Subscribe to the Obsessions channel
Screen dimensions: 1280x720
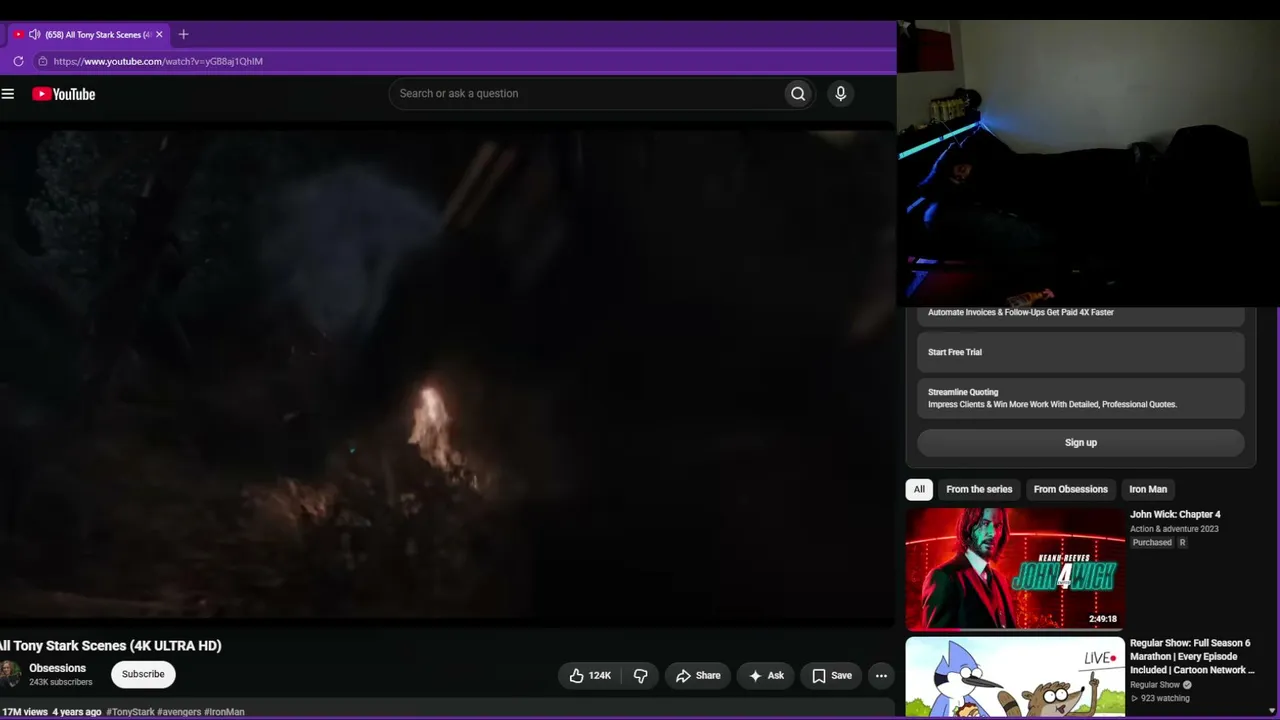pyautogui.click(x=143, y=674)
